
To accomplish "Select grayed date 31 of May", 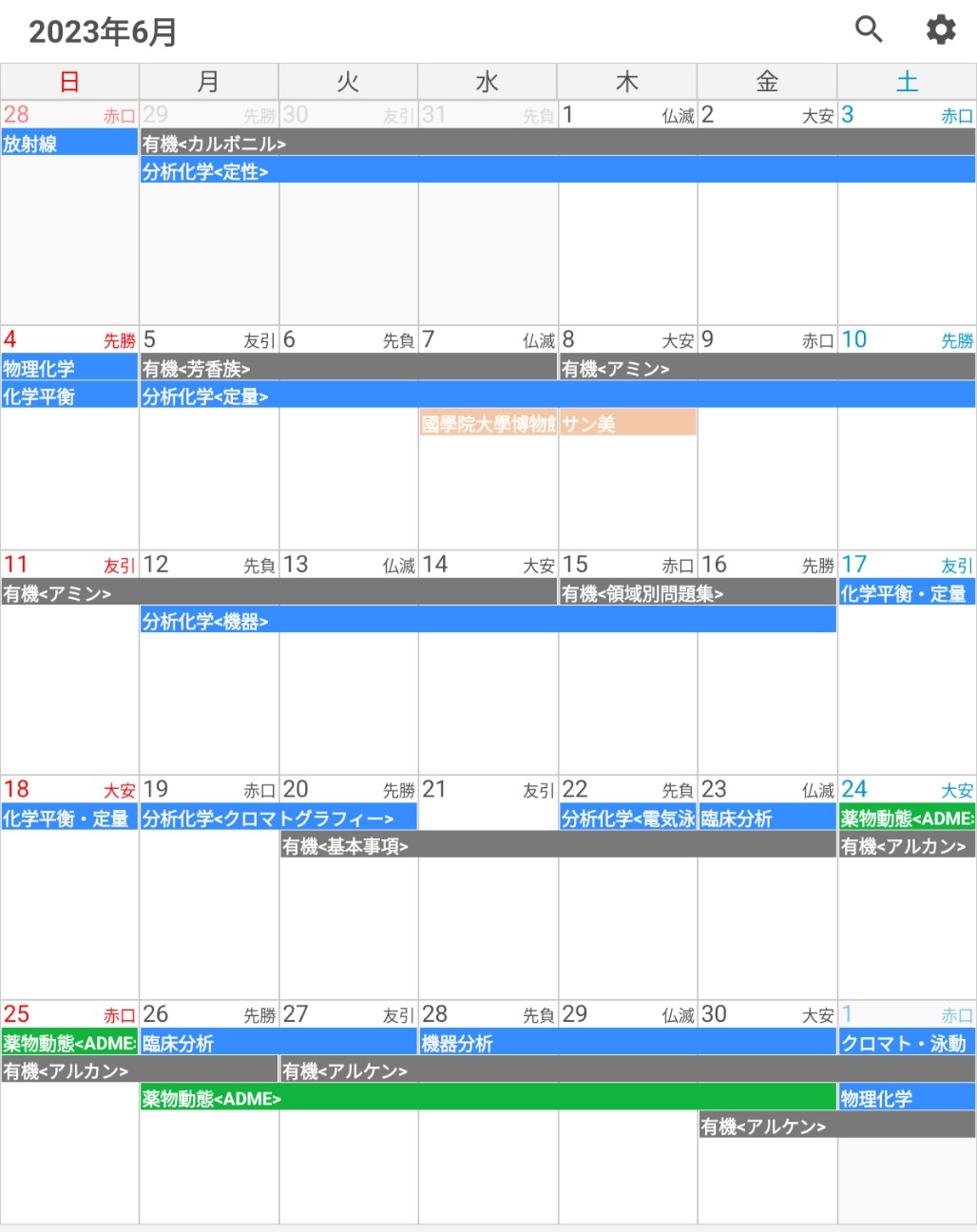I will (488, 213).
